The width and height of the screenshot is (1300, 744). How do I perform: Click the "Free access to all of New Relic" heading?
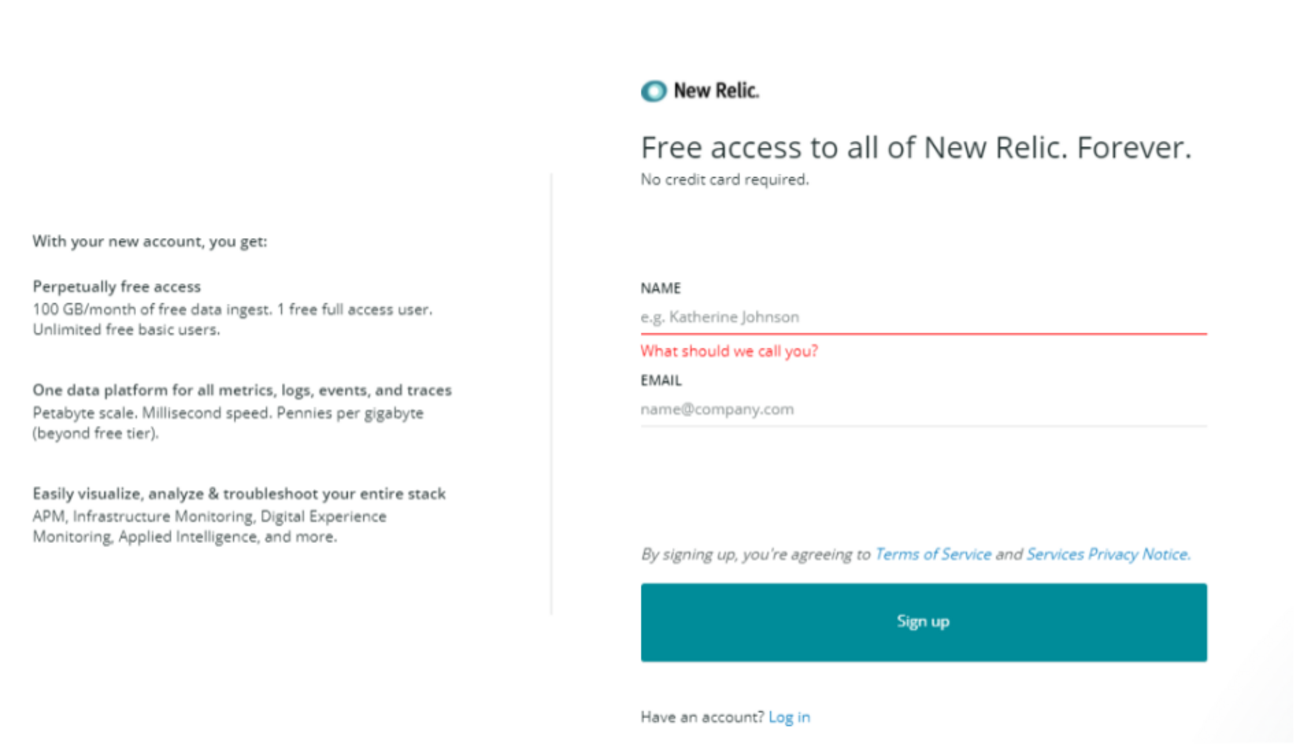(x=915, y=148)
